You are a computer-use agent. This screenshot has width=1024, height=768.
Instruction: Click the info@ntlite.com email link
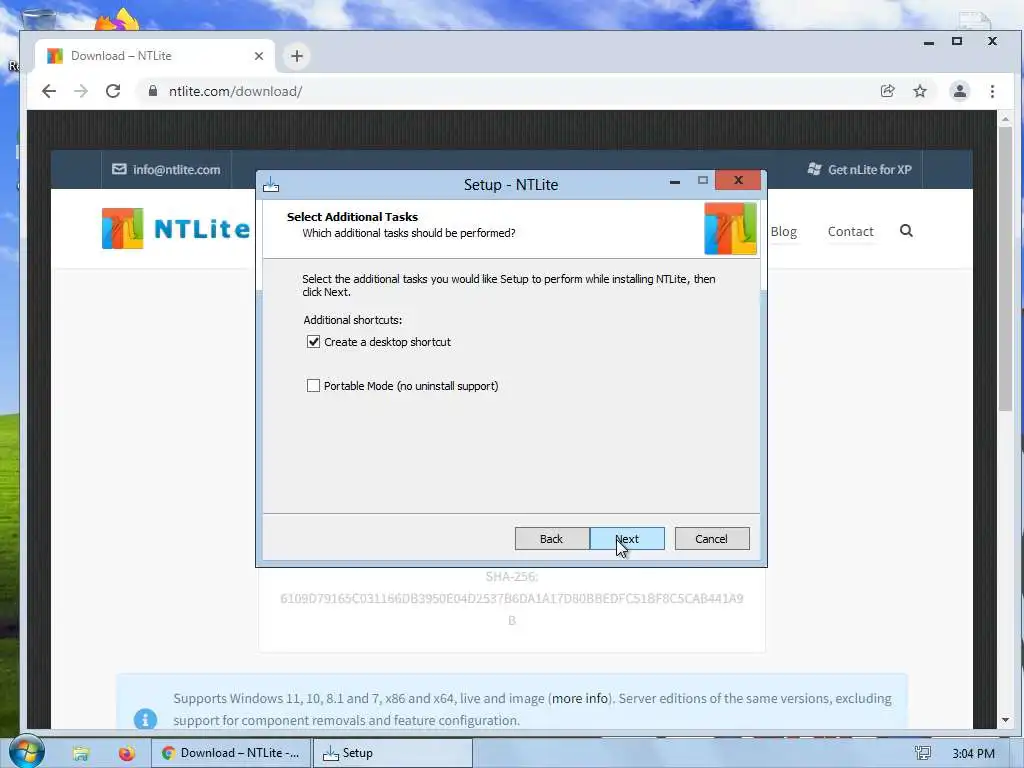click(x=176, y=170)
